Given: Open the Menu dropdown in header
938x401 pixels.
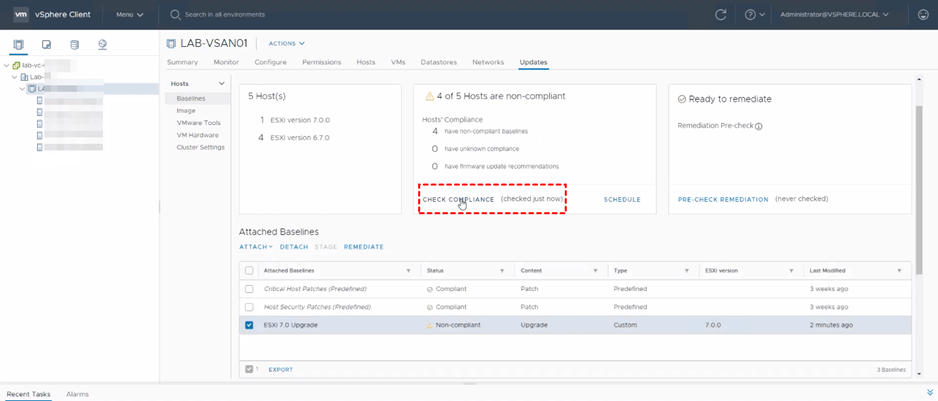Looking at the screenshot, I should click(x=129, y=15).
